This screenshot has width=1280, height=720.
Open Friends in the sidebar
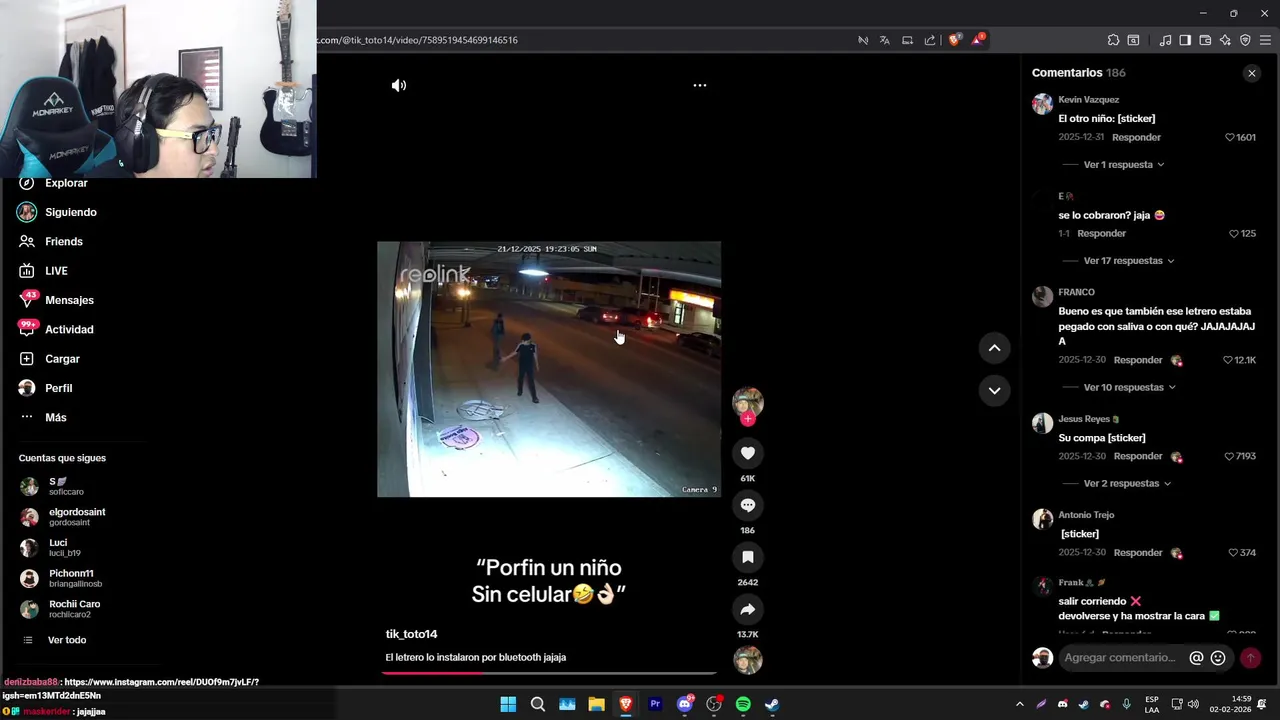pos(63,241)
